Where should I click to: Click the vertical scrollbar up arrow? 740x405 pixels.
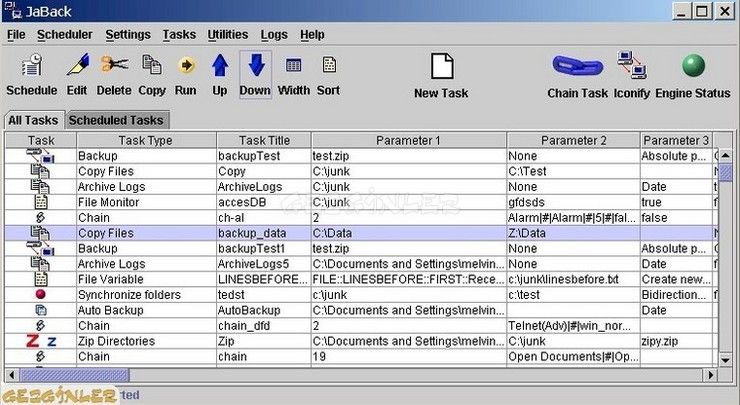pyautogui.click(x=726, y=155)
